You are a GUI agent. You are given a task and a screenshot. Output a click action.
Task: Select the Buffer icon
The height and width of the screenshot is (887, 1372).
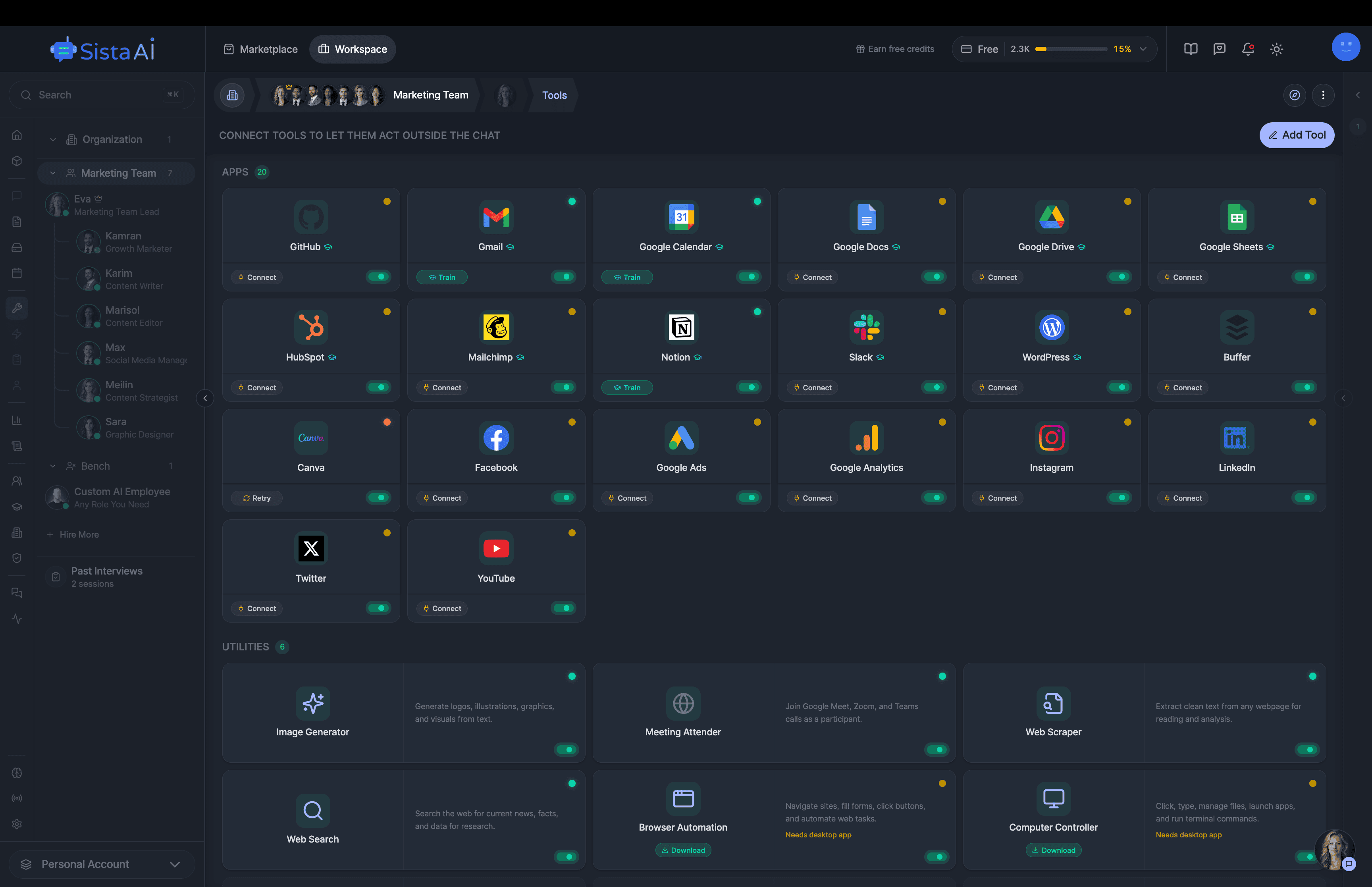click(x=1237, y=328)
